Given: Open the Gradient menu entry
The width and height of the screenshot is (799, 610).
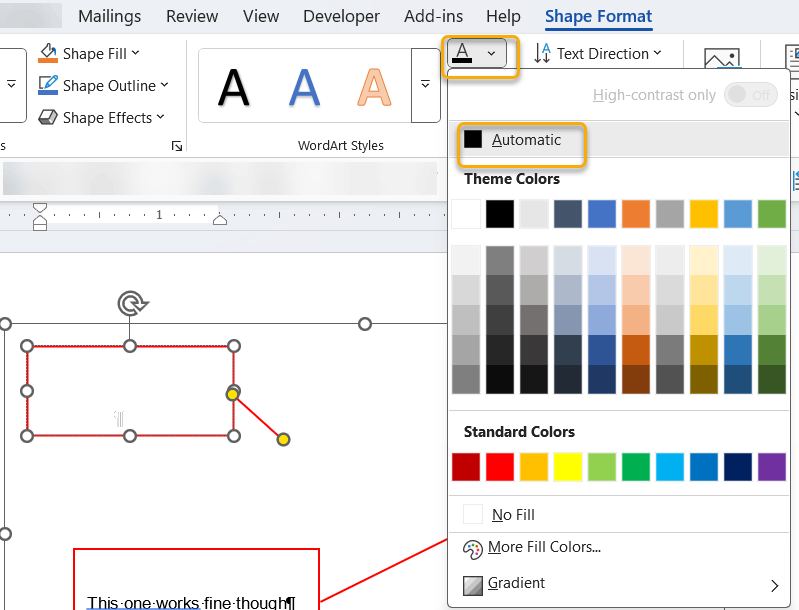Looking at the screenshot, I should tap(619, 584).
